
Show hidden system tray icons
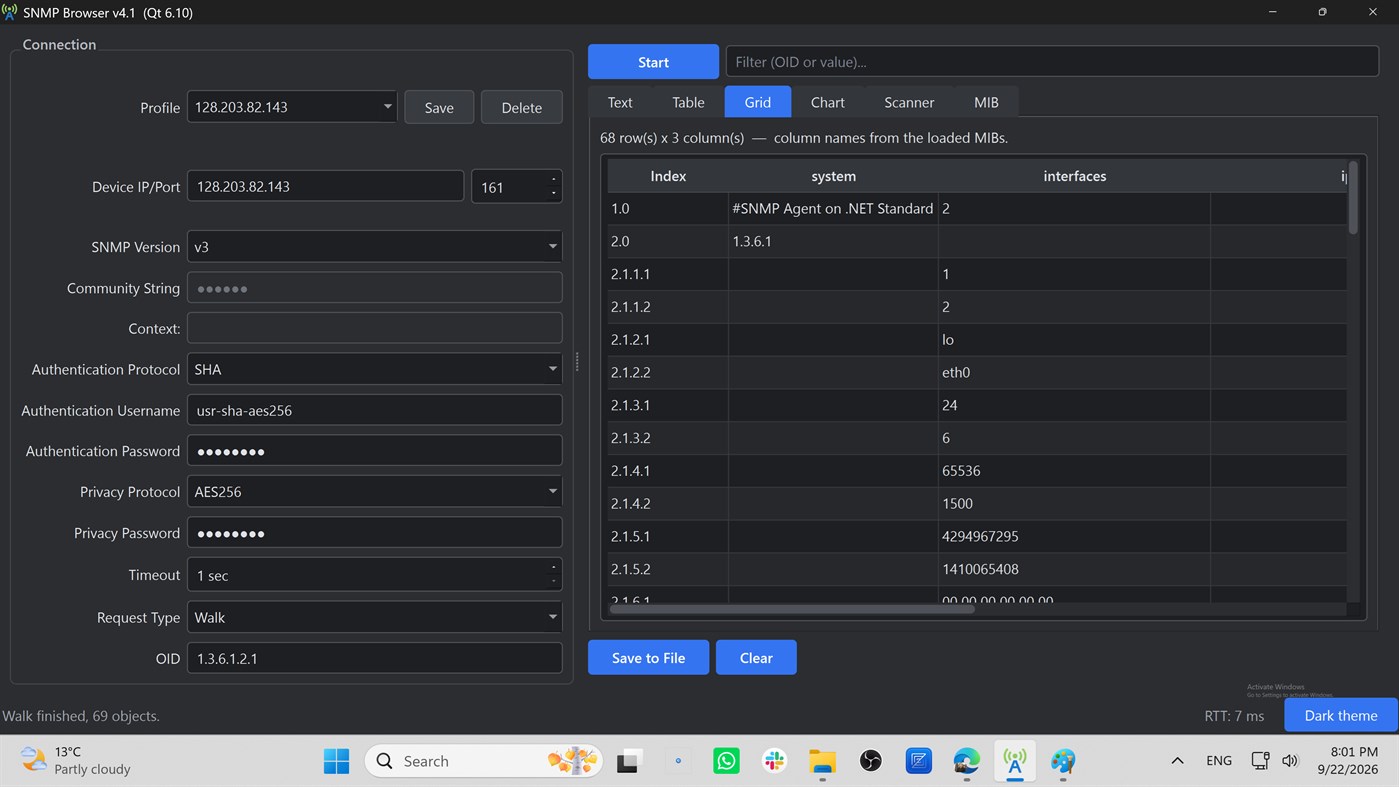(1177, 761)
